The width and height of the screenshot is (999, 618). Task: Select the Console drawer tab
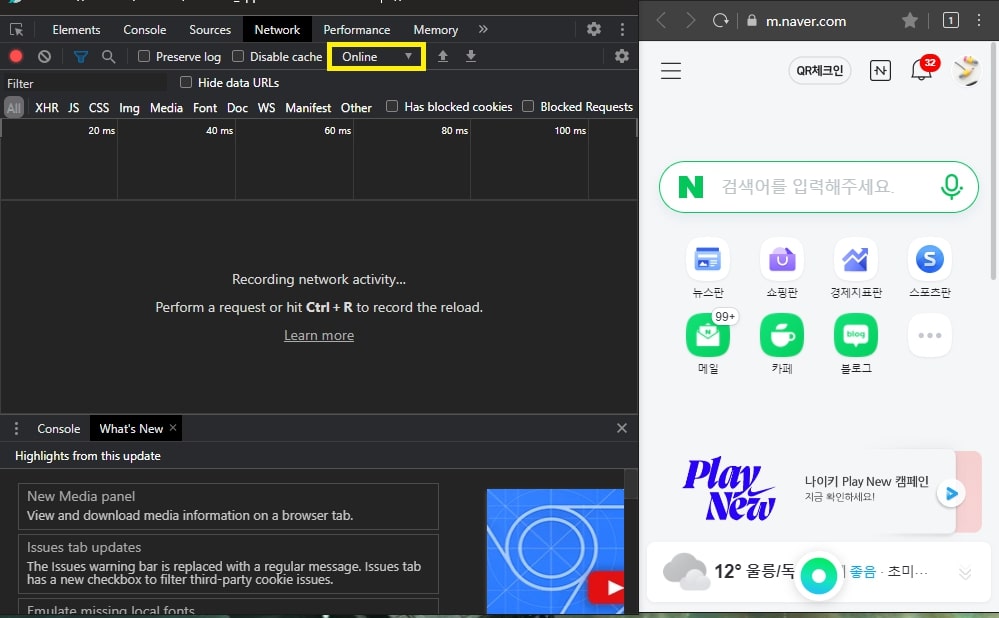pyautogui.click(x=58, y=428)
